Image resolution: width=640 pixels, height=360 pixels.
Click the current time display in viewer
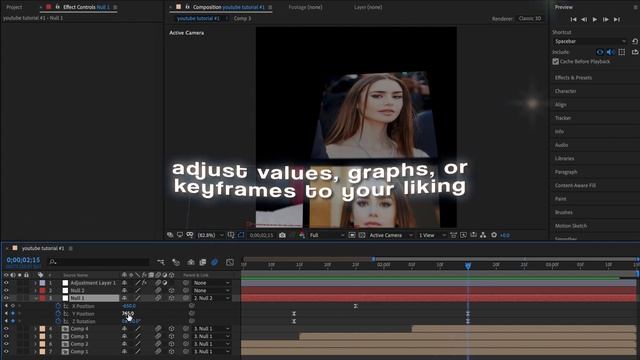[261, 235]
